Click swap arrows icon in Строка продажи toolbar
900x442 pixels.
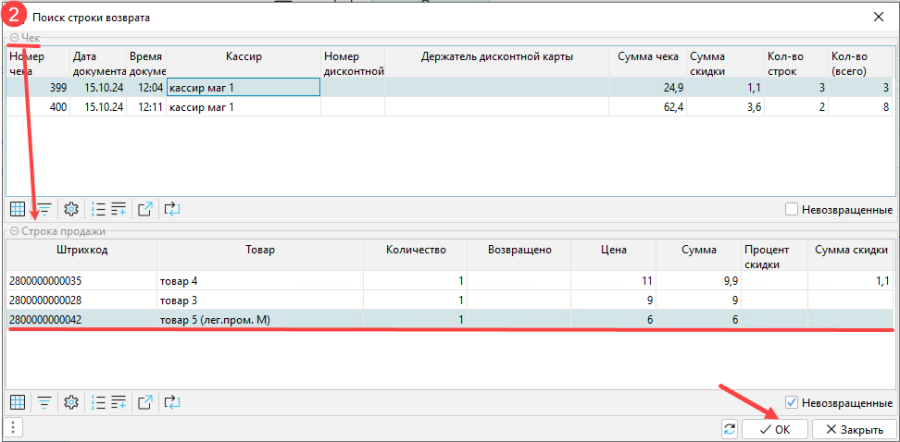coord(171,402)
